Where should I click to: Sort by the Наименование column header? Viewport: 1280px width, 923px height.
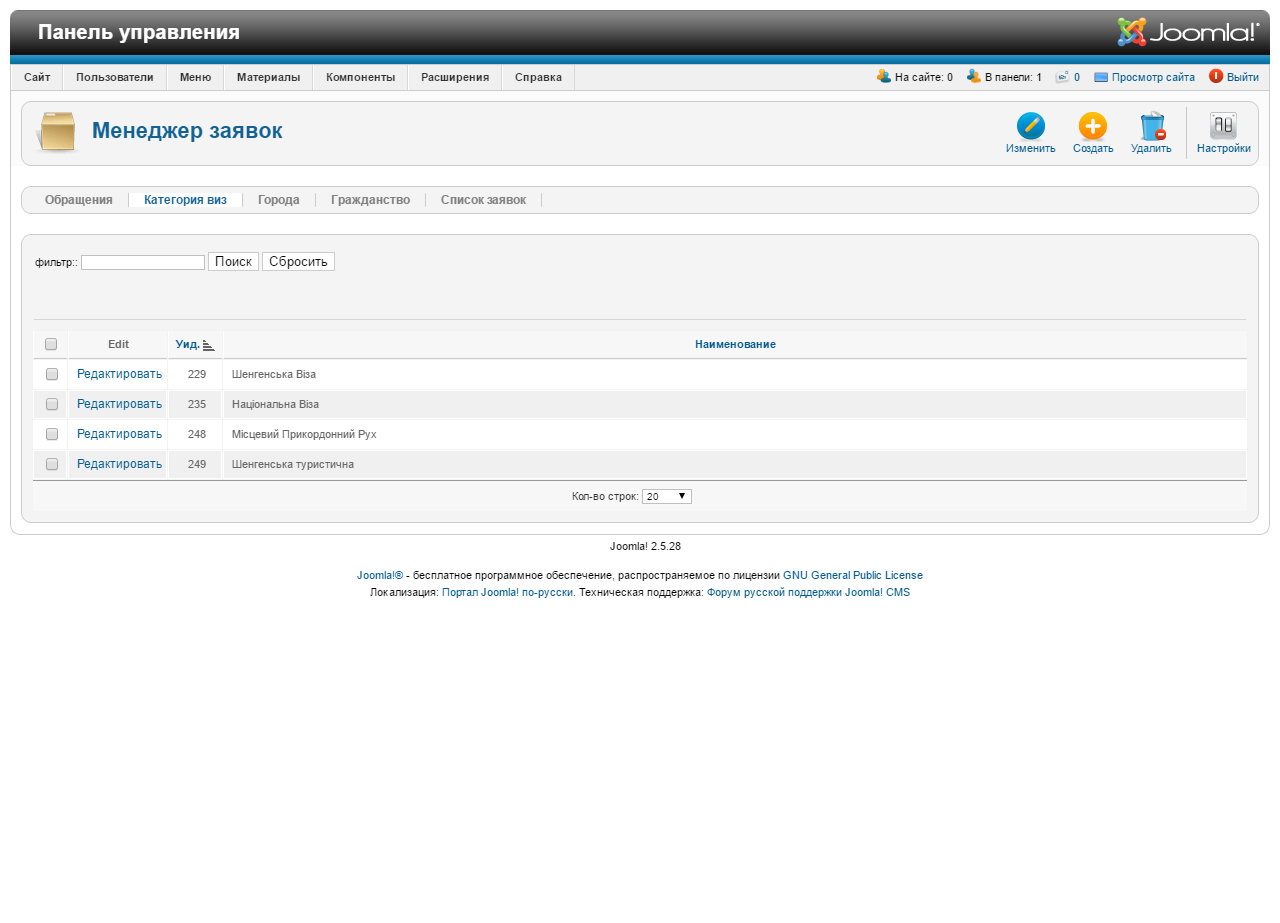[735, 345]
